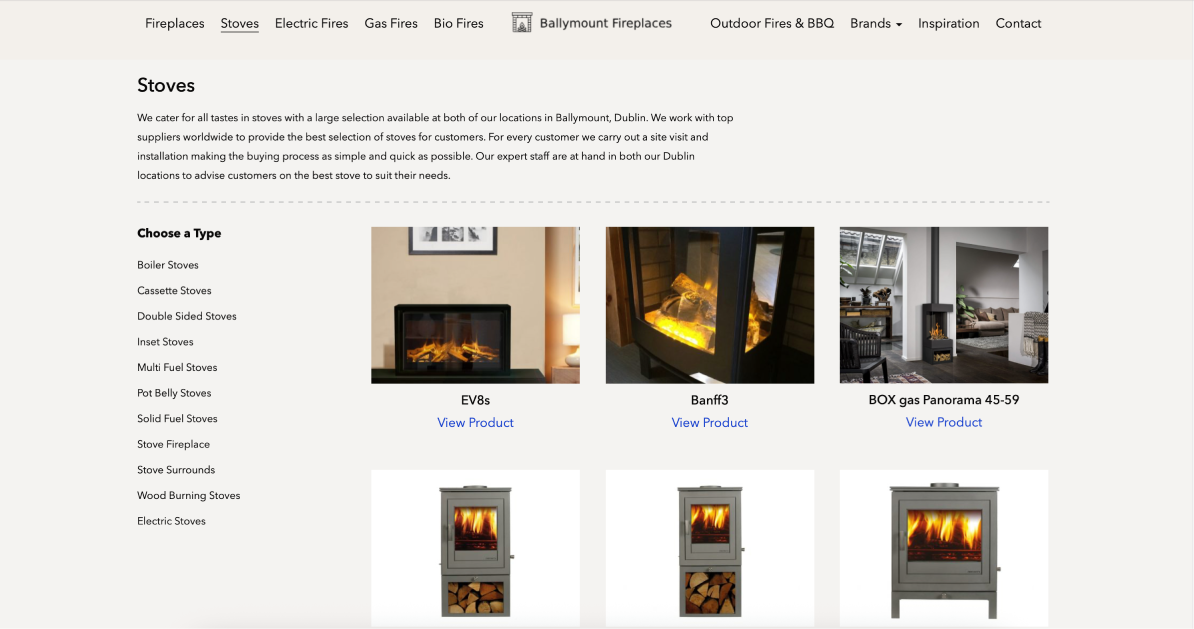Click the BOX gas Panorama room photo

[943, 305]
